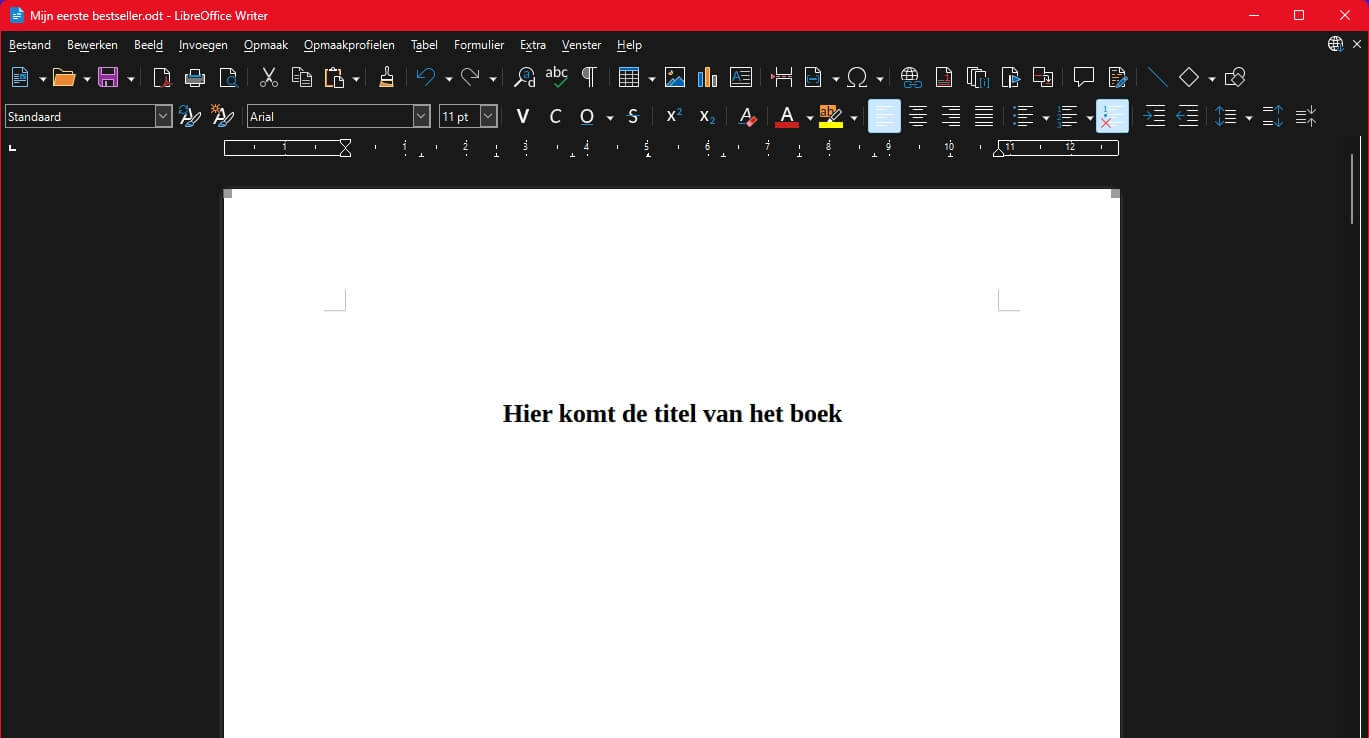Toggle unordered bullet list
This screenshot has width=1369, height=738.
tap(1023, 117)
